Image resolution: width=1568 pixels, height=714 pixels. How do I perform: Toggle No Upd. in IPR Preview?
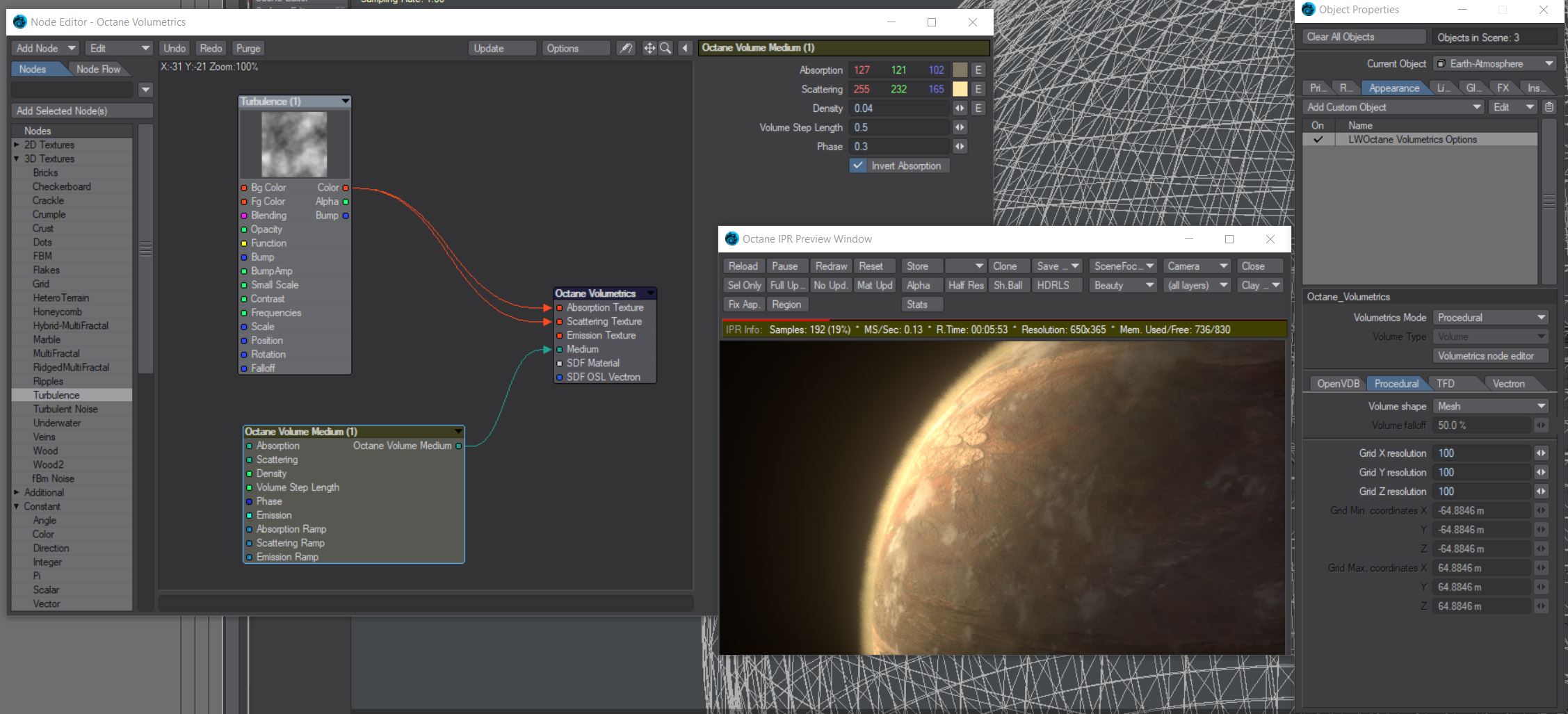830,285
